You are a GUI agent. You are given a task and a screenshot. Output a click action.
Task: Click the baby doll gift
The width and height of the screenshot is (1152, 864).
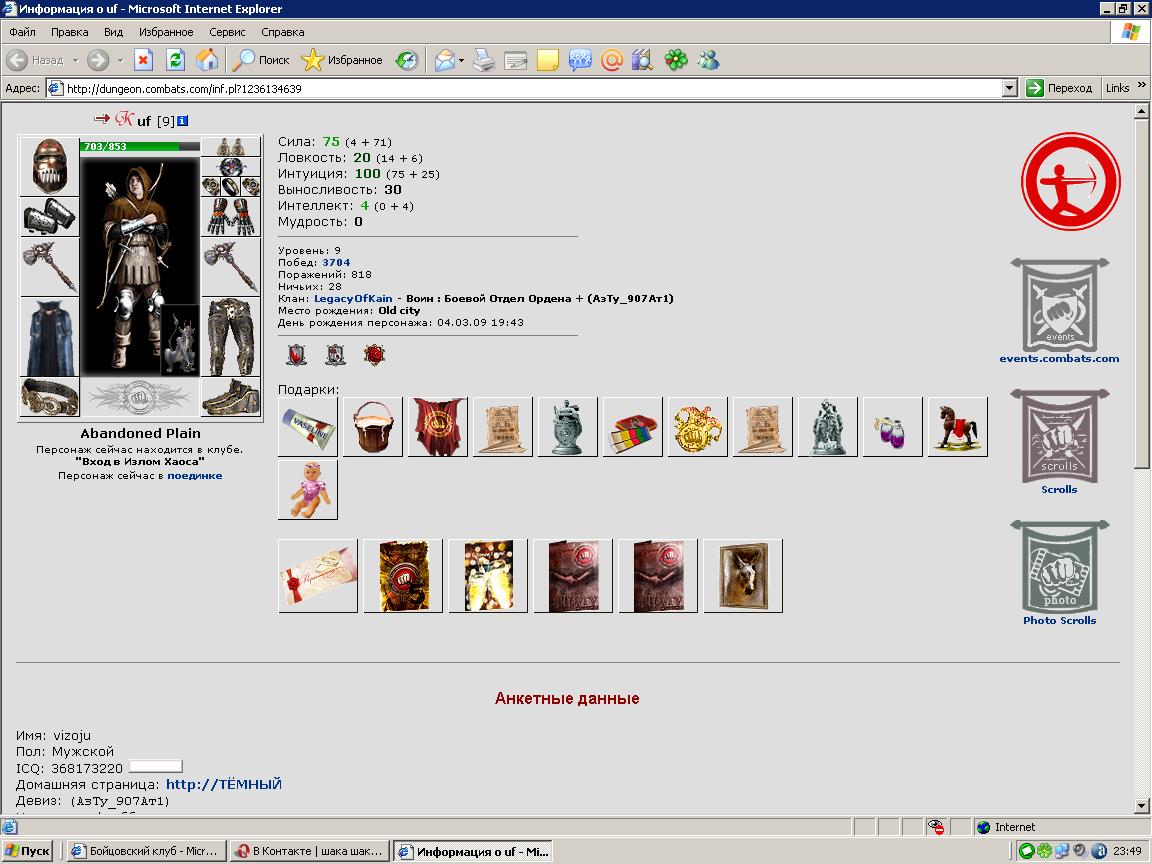(308, 490)
